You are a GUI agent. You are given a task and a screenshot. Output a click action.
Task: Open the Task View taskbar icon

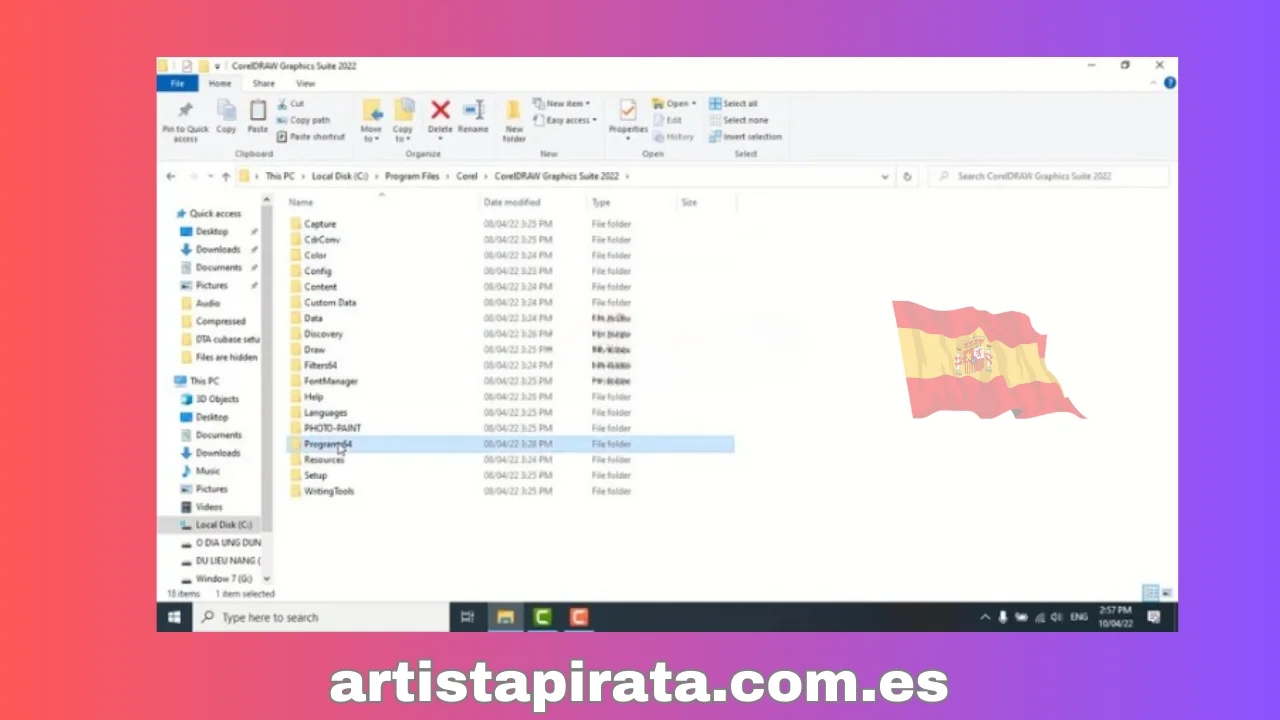point(467,617)
